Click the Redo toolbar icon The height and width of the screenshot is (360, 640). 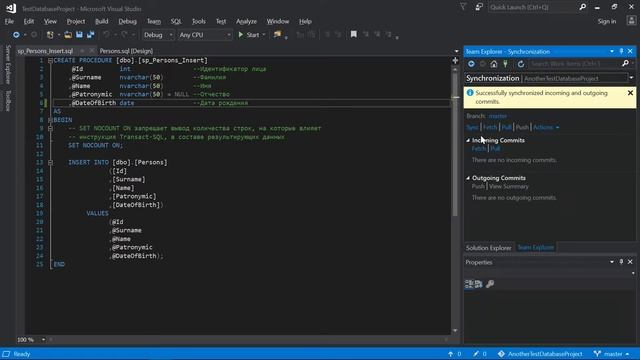pyautogui.click(x=124, y=35)
